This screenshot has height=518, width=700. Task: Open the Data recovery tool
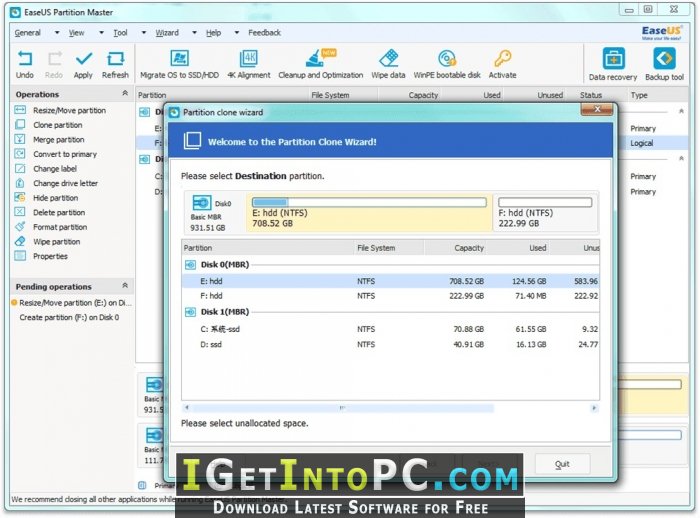(x=613, y=64)
